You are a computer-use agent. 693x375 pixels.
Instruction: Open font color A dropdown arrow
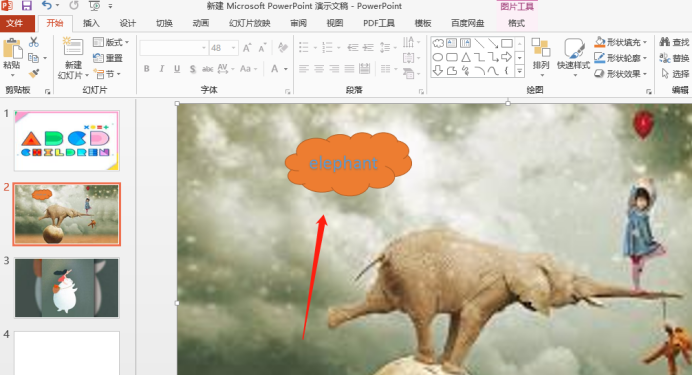286,69
